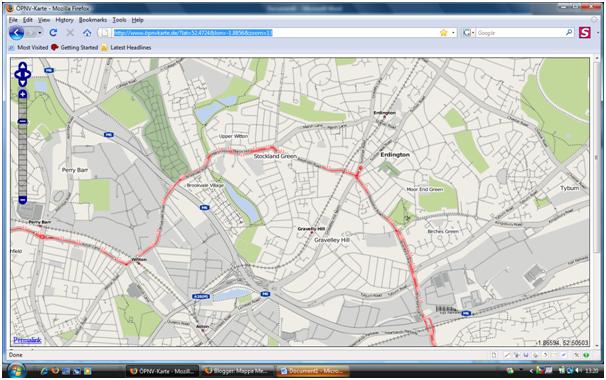Switch to Blogger Mappa Me taskbar button
Image resolution: width=606 pixels, height=380 pixels.
click(237, 371)
